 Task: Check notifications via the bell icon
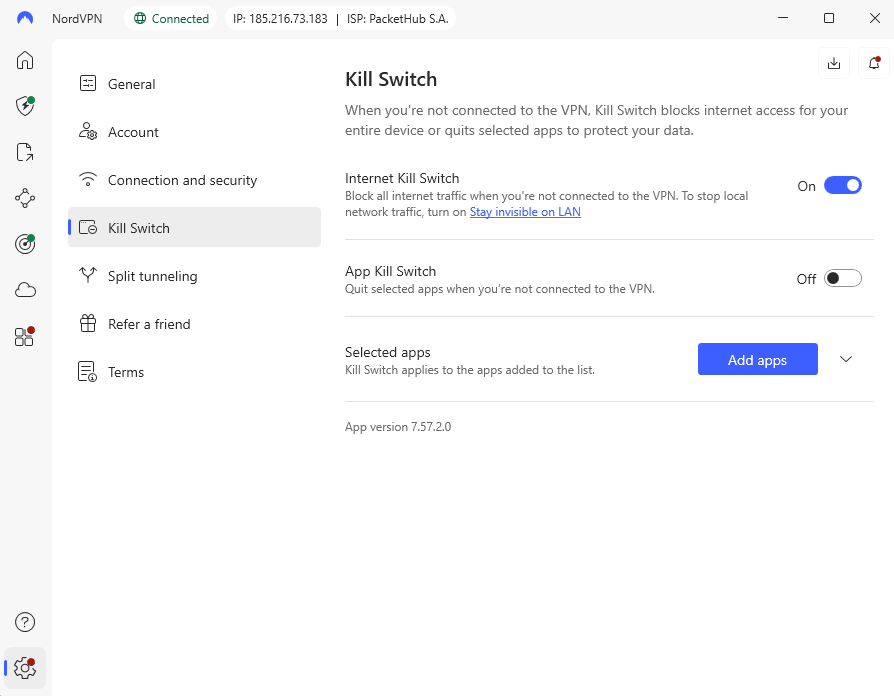click(873, 63)
